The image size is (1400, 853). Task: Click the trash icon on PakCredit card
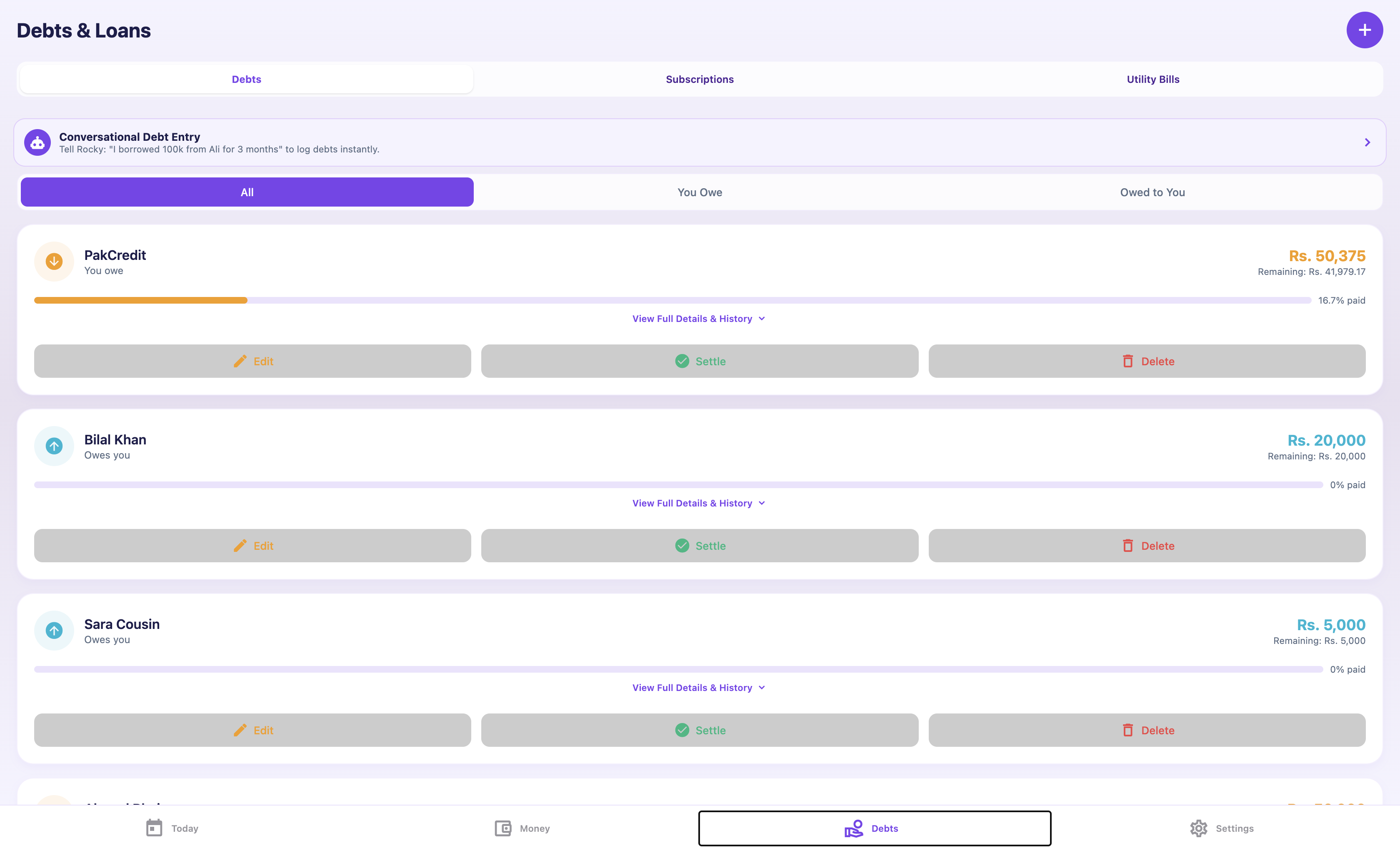point(1128,361)
